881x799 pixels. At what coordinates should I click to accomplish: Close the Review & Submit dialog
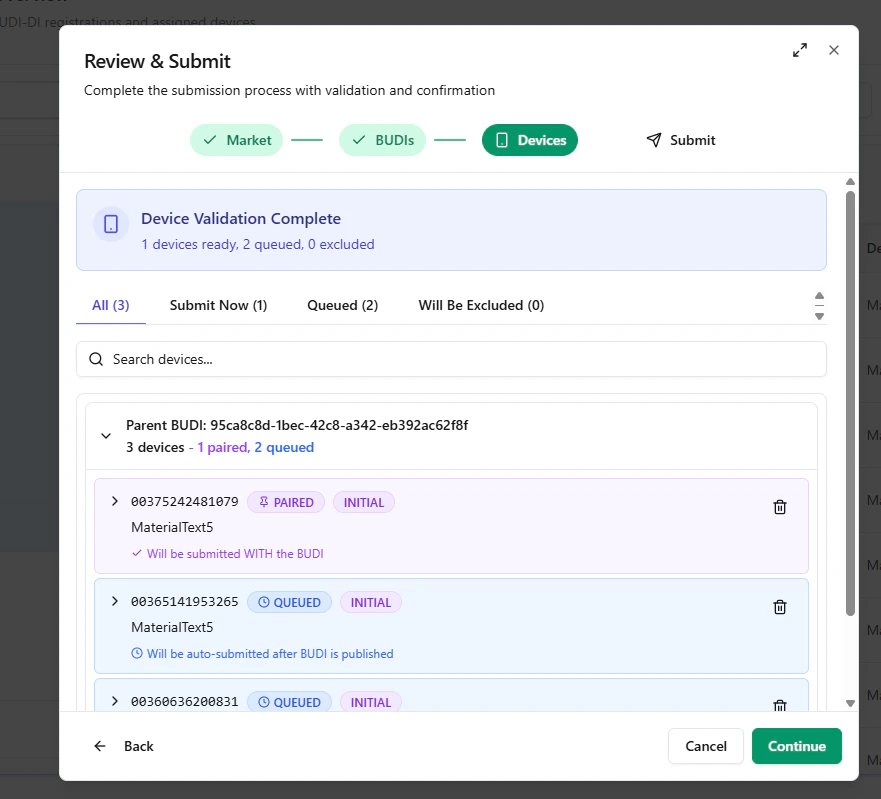point(834,50)
